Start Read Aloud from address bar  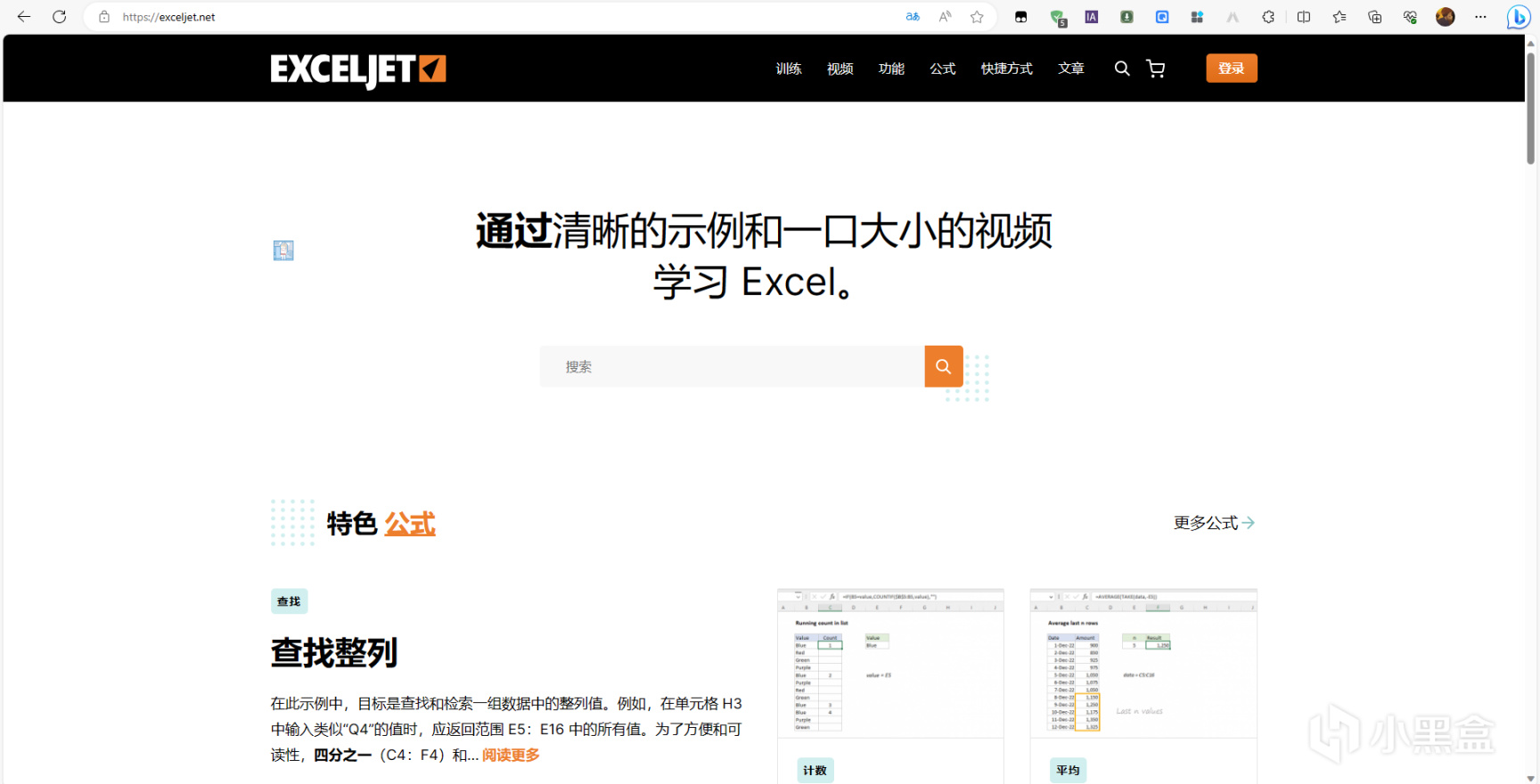pyautogui.click(x=945, y=17)
